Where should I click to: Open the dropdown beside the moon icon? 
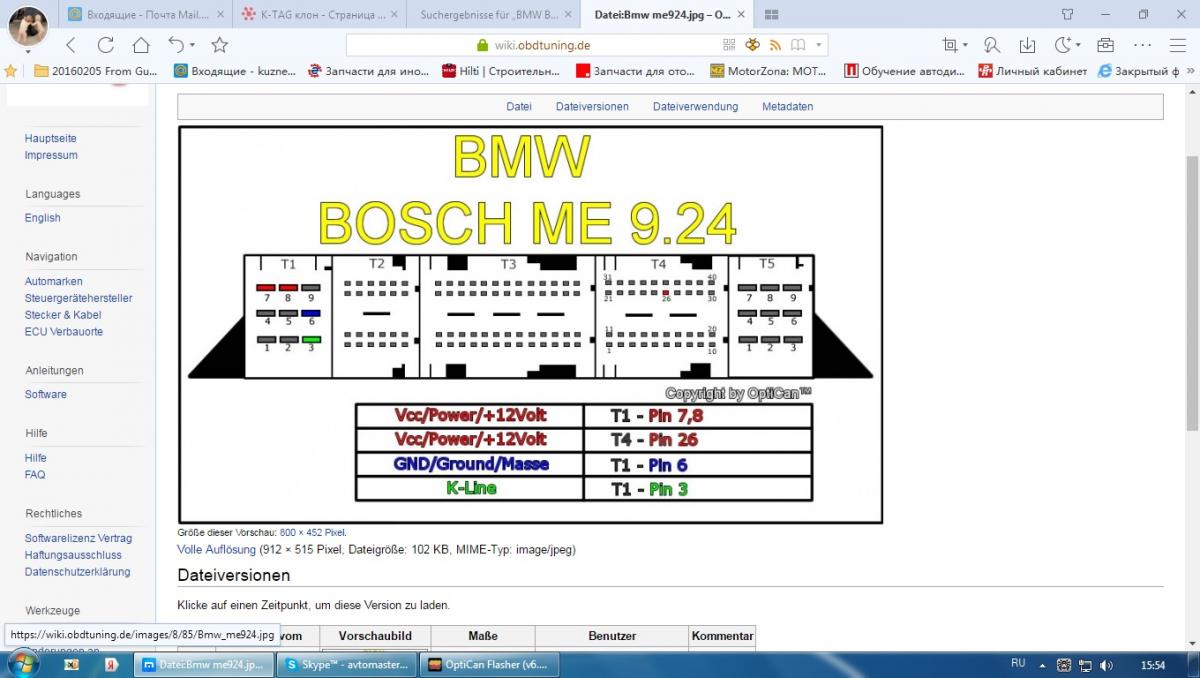click(1078, 46)
